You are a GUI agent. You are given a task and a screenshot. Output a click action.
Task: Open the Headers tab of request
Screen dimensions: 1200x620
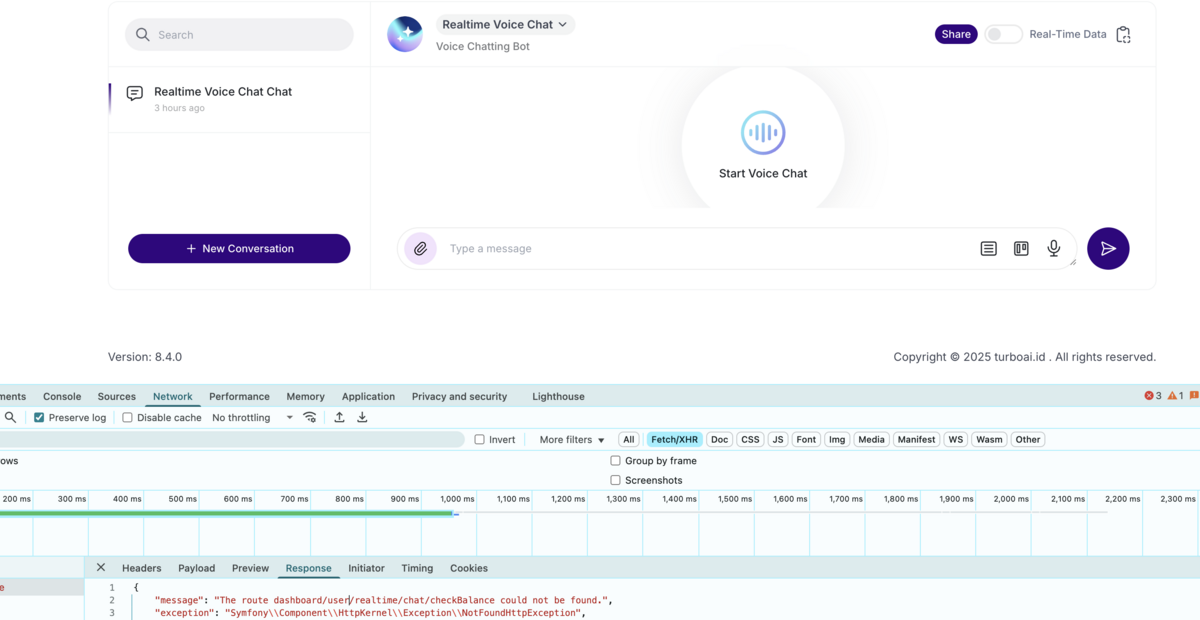(141, 568)
